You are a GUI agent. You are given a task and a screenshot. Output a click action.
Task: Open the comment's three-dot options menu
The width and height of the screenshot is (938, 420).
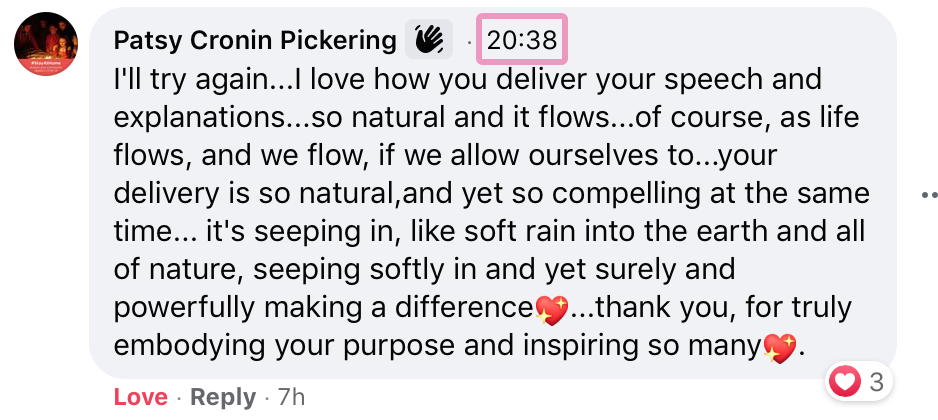(929, 195)
